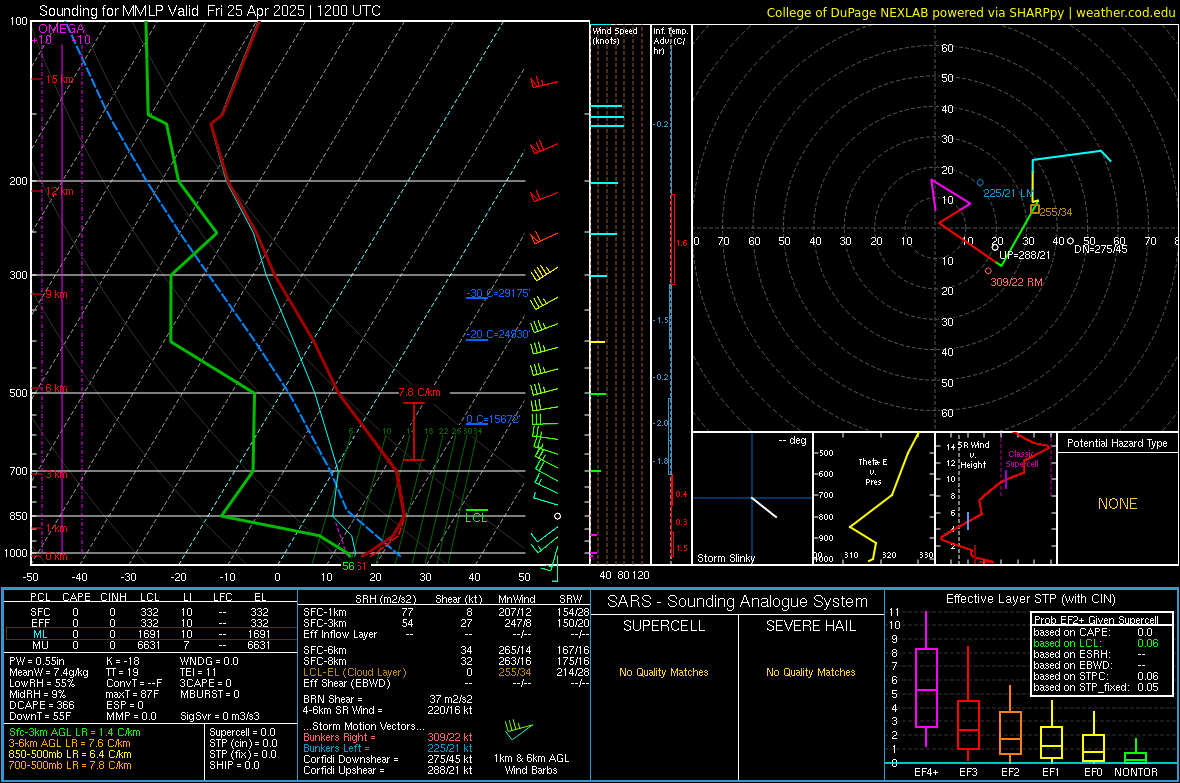Select the -30 C=29175' level label
Image resolution: width=1180 pixels, height=783 pixels.
pyautogui.click(x=498, y=293)
